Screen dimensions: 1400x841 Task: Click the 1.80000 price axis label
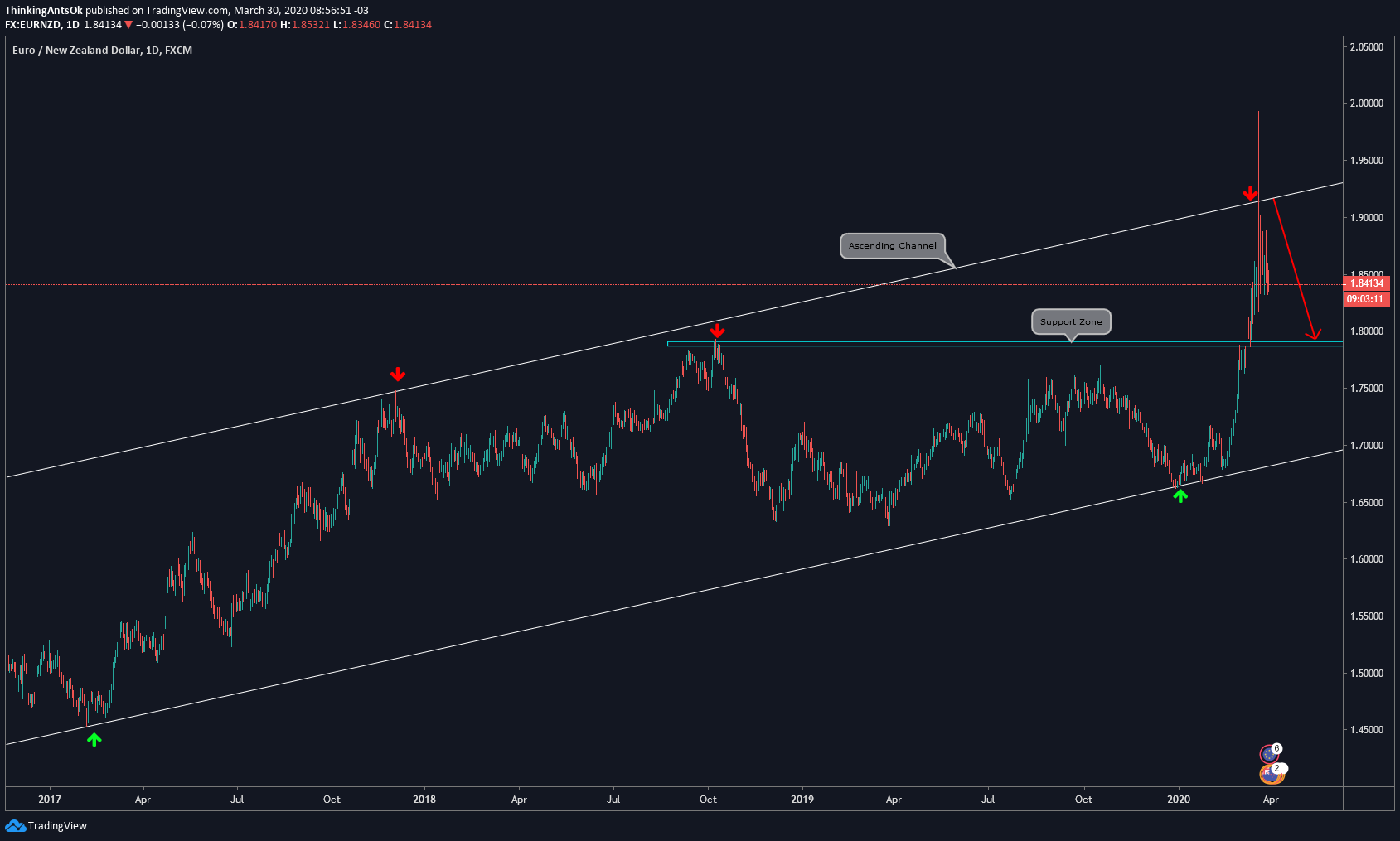point(1367,331)
